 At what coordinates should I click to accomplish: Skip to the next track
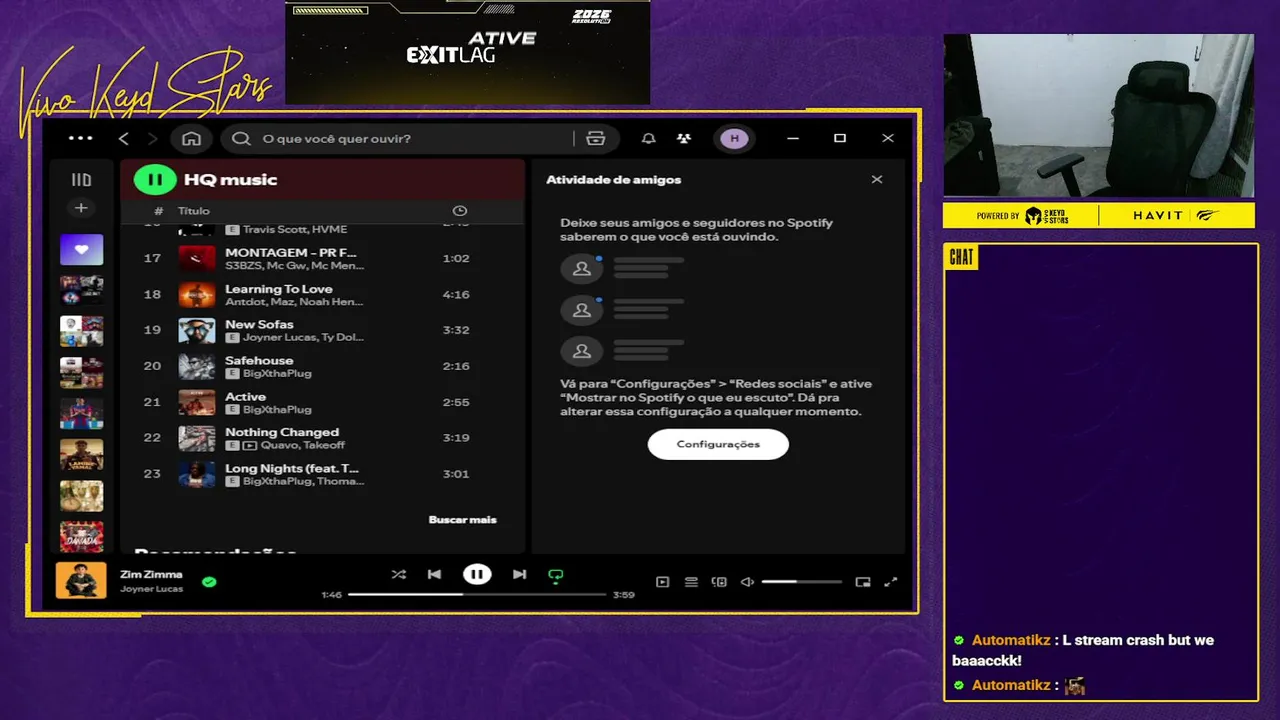coord(519,574)
